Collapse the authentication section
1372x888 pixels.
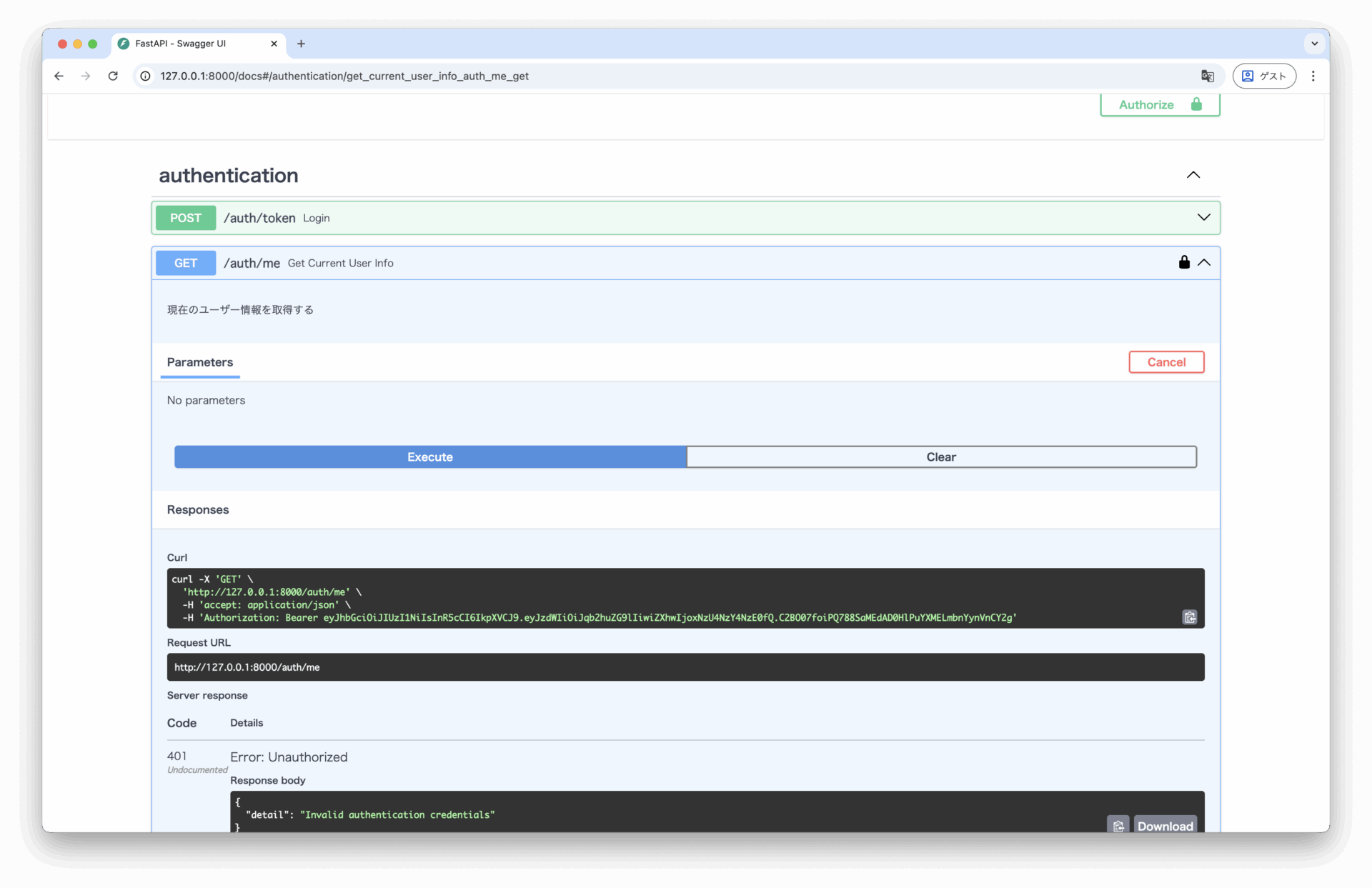[x=1193, y=175]
